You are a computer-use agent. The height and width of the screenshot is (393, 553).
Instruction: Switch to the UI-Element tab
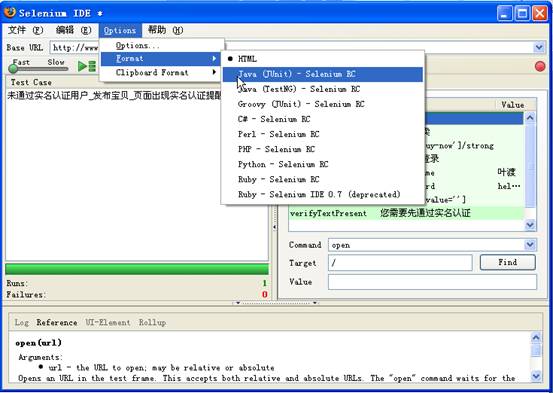pos(108,322)
